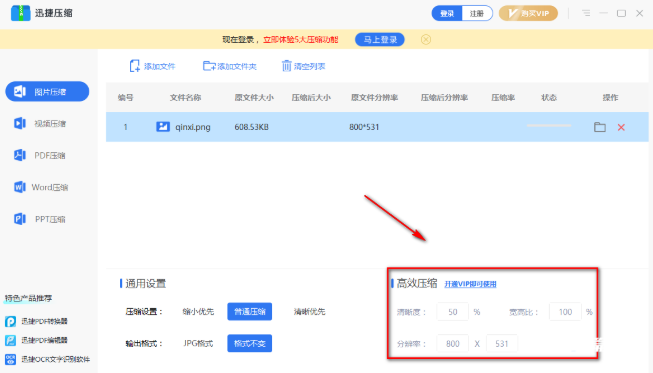Click the 迅捷OCR文字识别软件 product icon

(x=10, y=359)
